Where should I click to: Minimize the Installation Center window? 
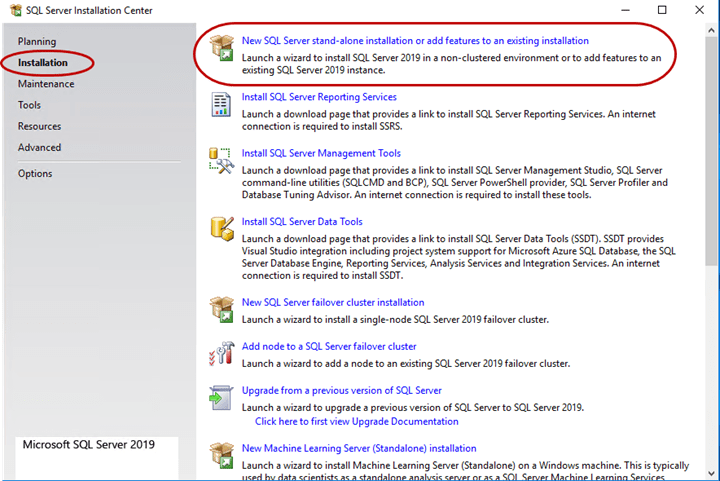(x=625, y=10)
